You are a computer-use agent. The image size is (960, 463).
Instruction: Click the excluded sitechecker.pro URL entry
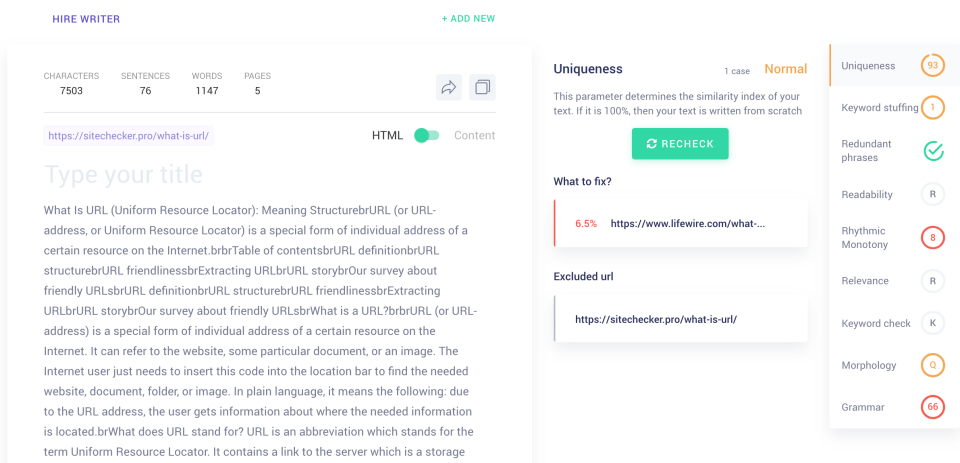point(656,320)
